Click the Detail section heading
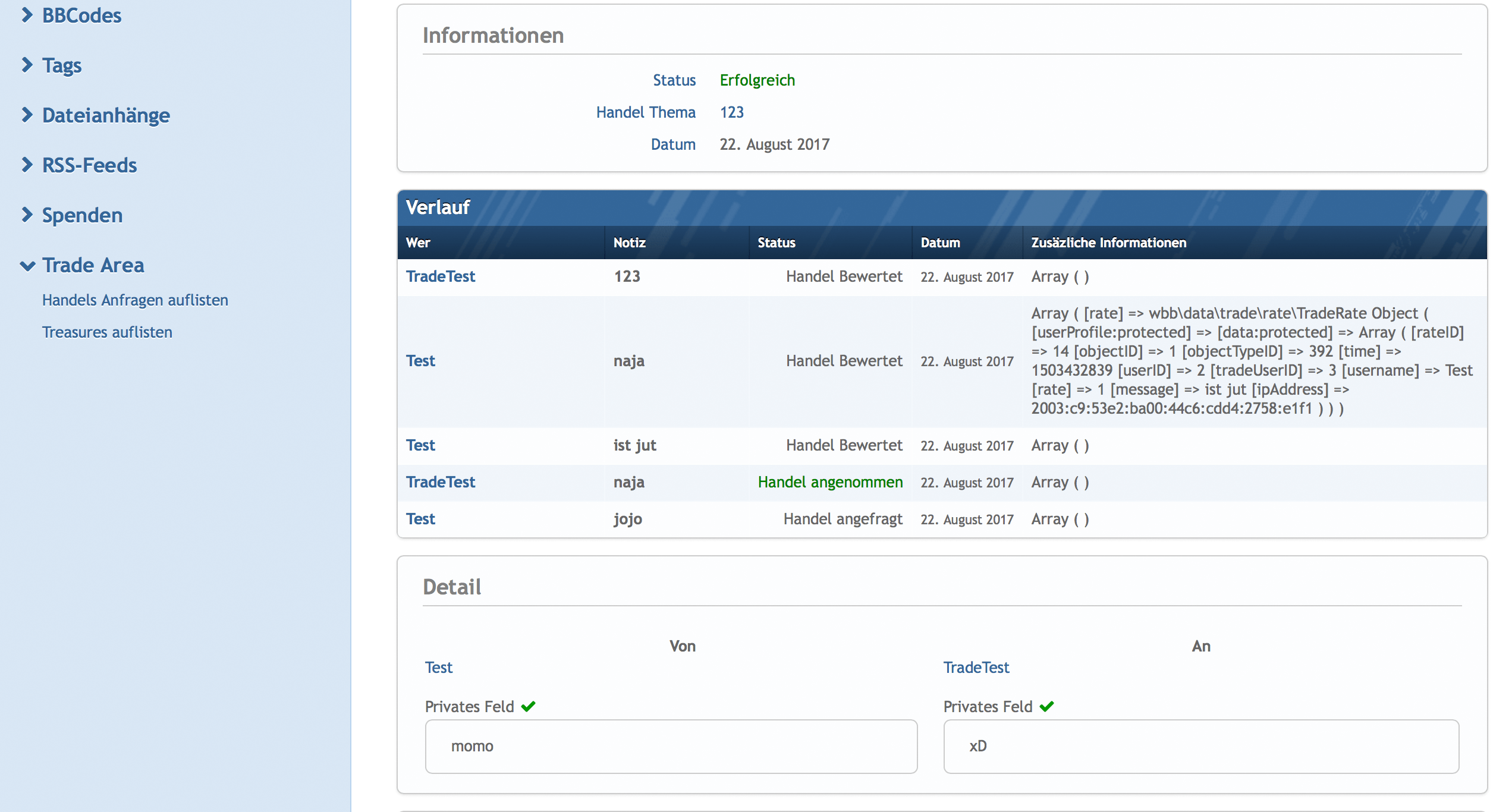Viewport: 1512px width, 812px height. pos(452,587)
